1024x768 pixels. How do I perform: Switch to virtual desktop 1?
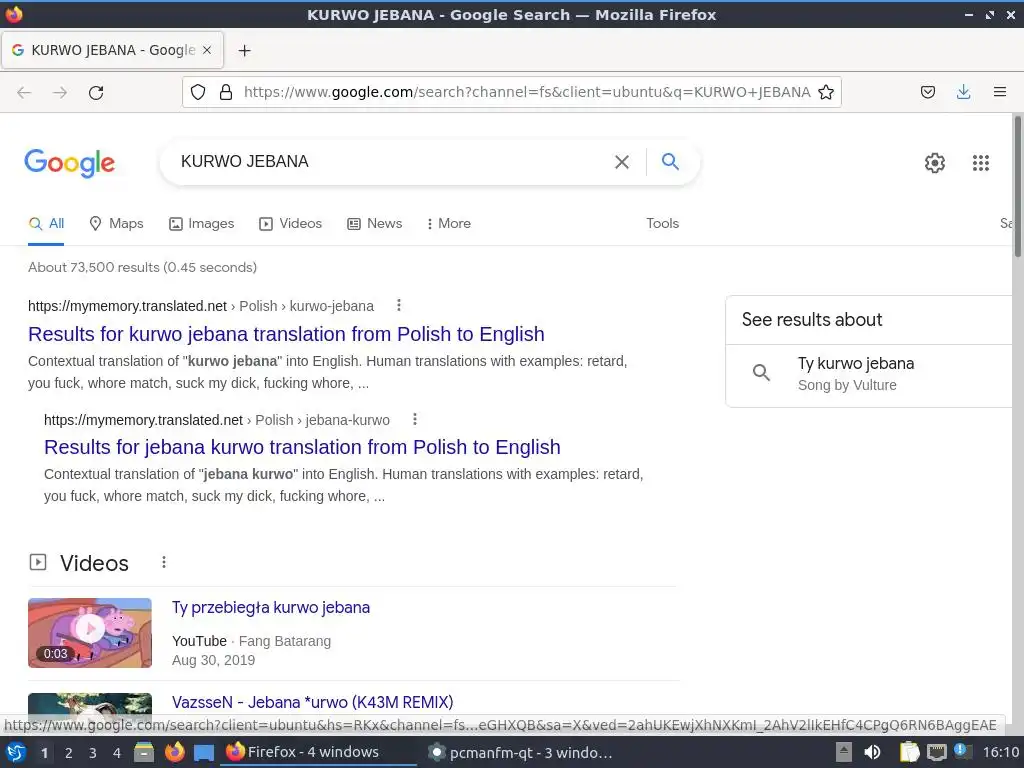tap(44, 753)
